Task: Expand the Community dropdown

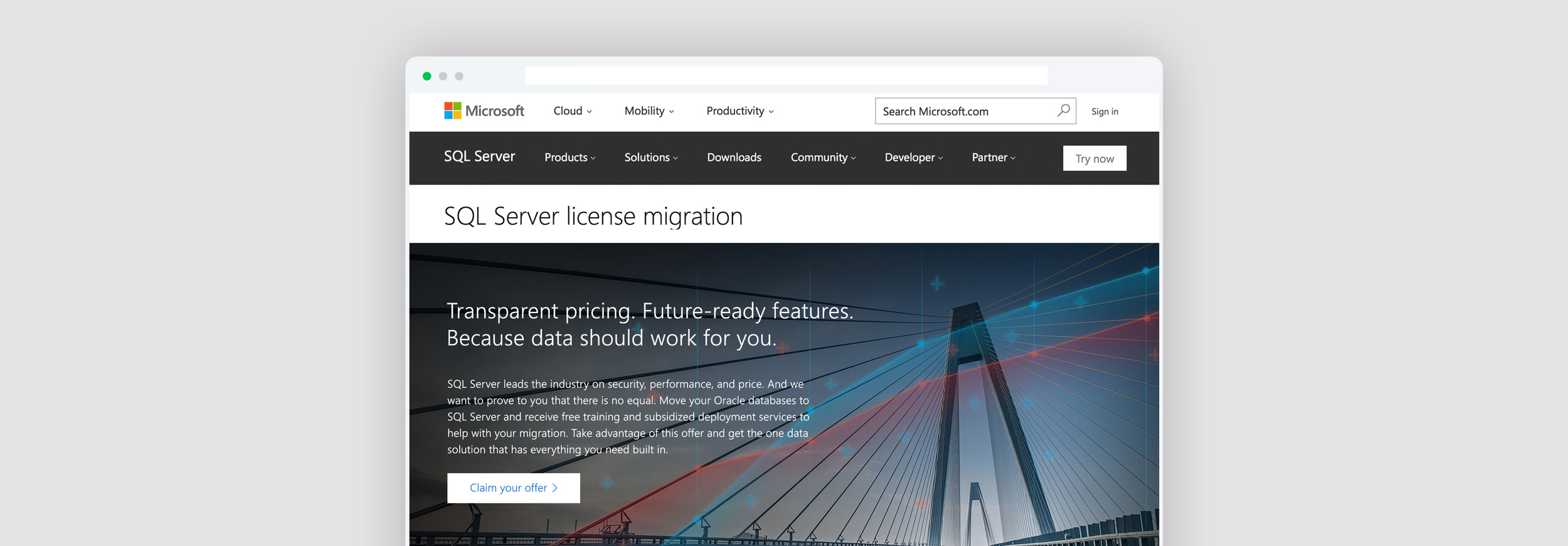Action: coord(822,158)
